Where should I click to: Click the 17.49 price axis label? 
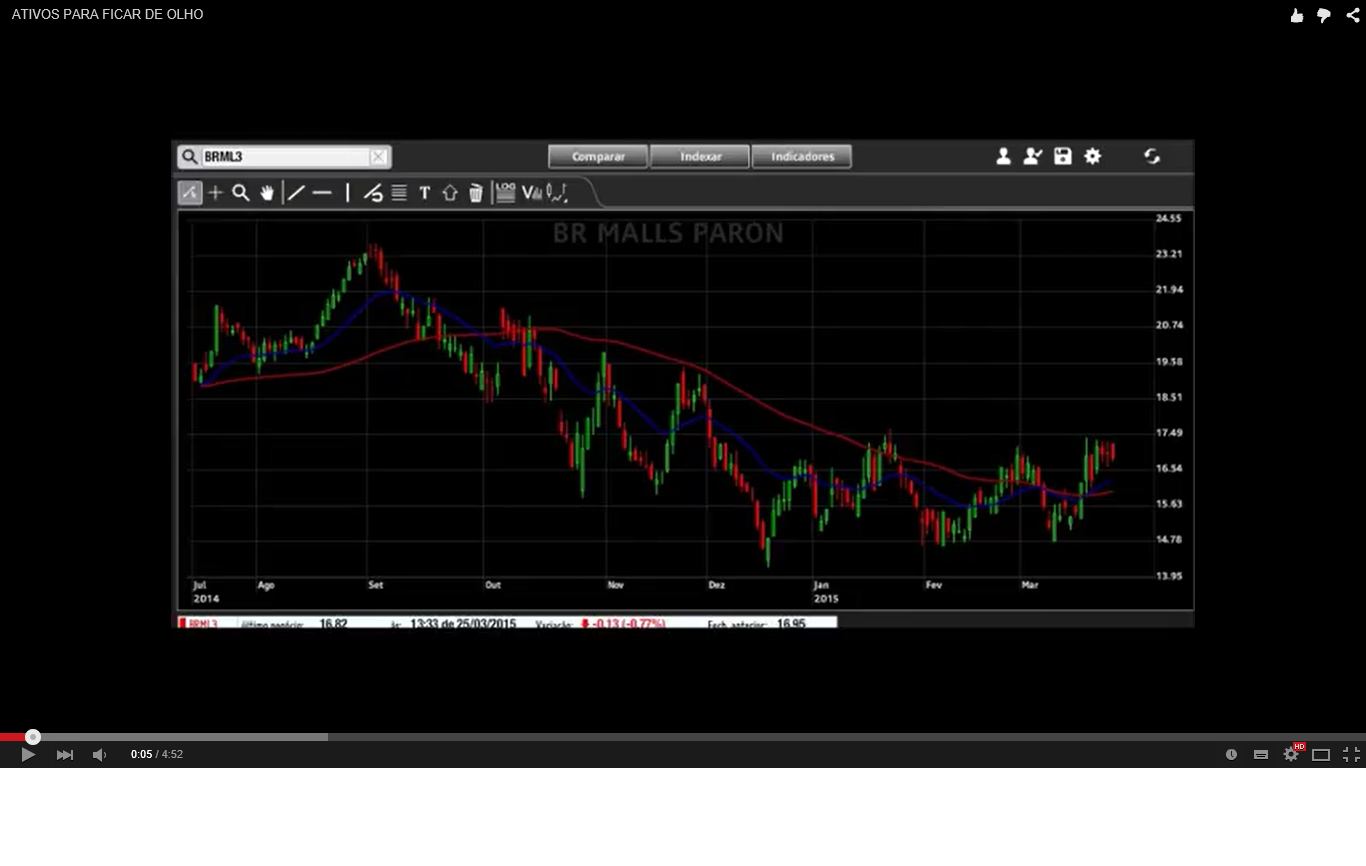click(x=1168, y=433)
